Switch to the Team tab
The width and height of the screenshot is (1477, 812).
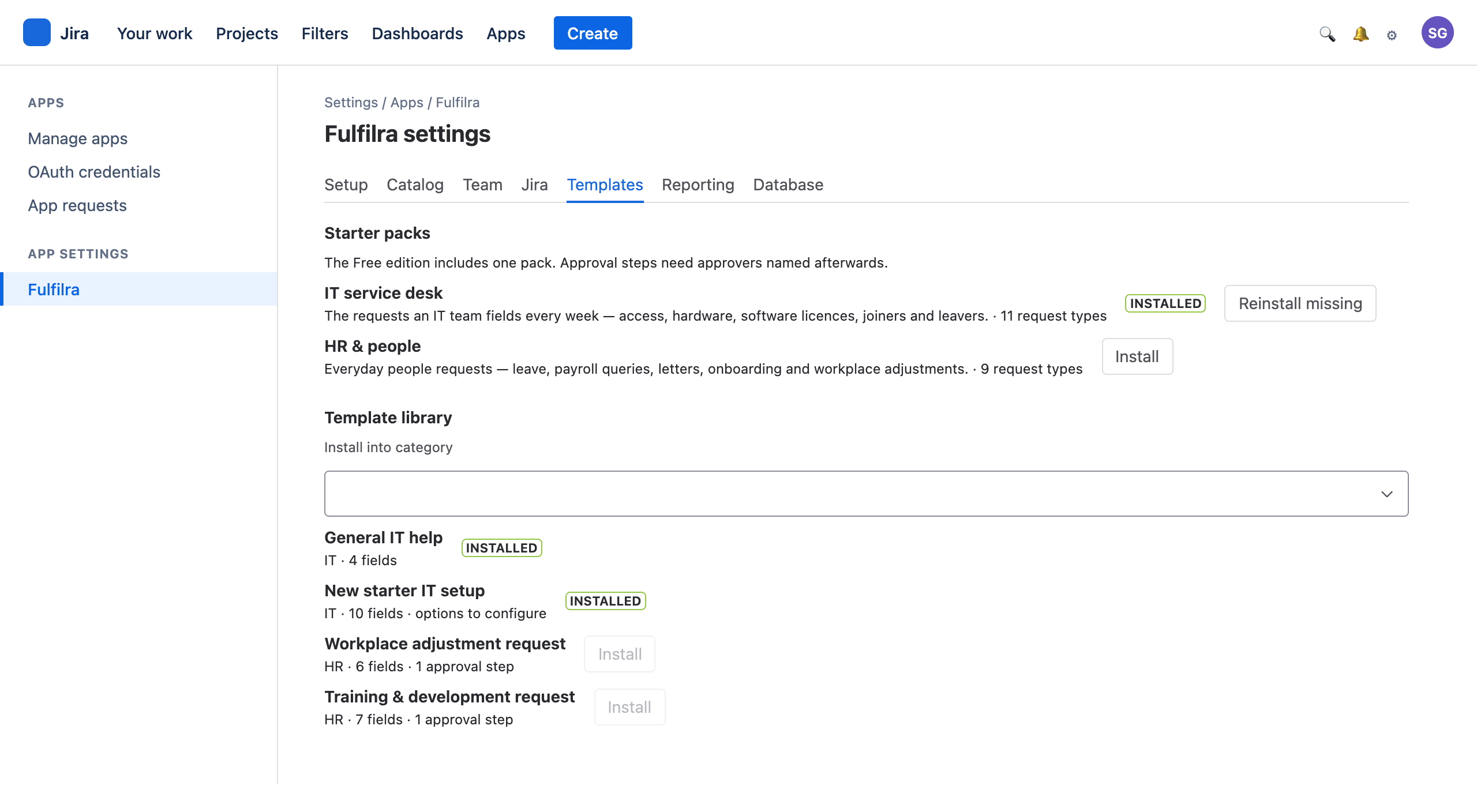point(482,185)
